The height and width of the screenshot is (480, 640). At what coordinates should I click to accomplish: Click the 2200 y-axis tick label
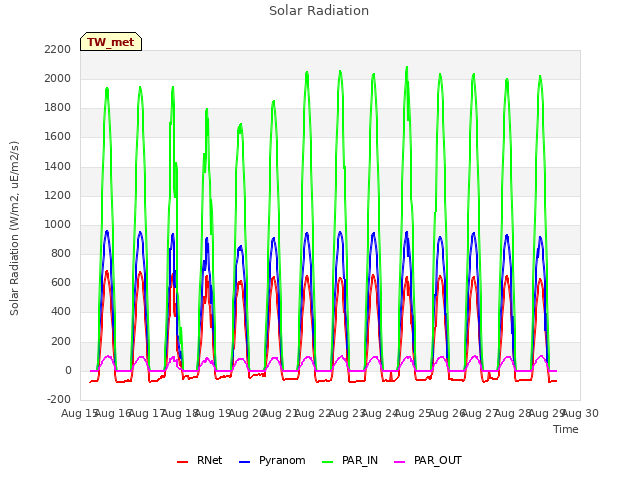[58, 49]
